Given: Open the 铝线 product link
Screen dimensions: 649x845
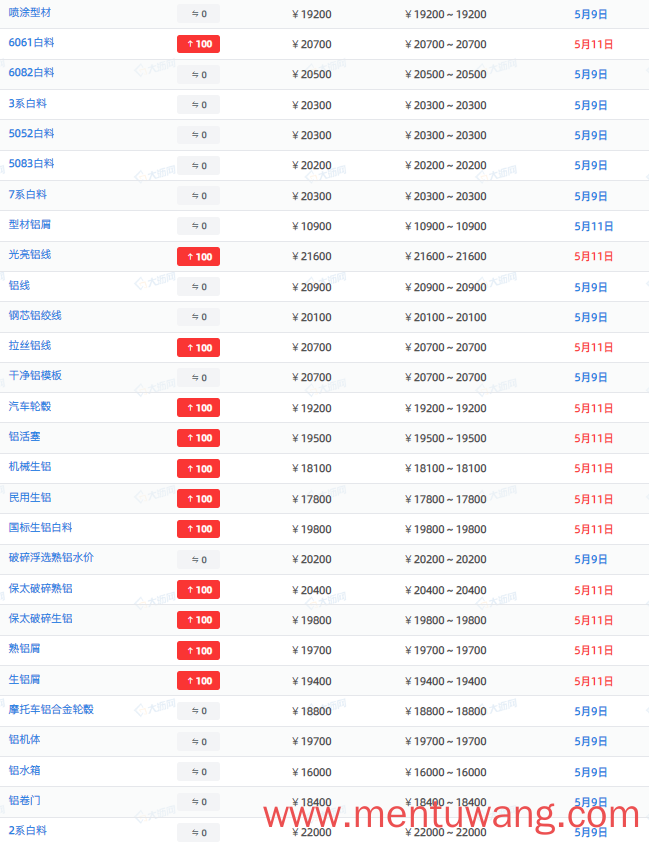Looking at the screenshot, I should (x=19, y=286).
